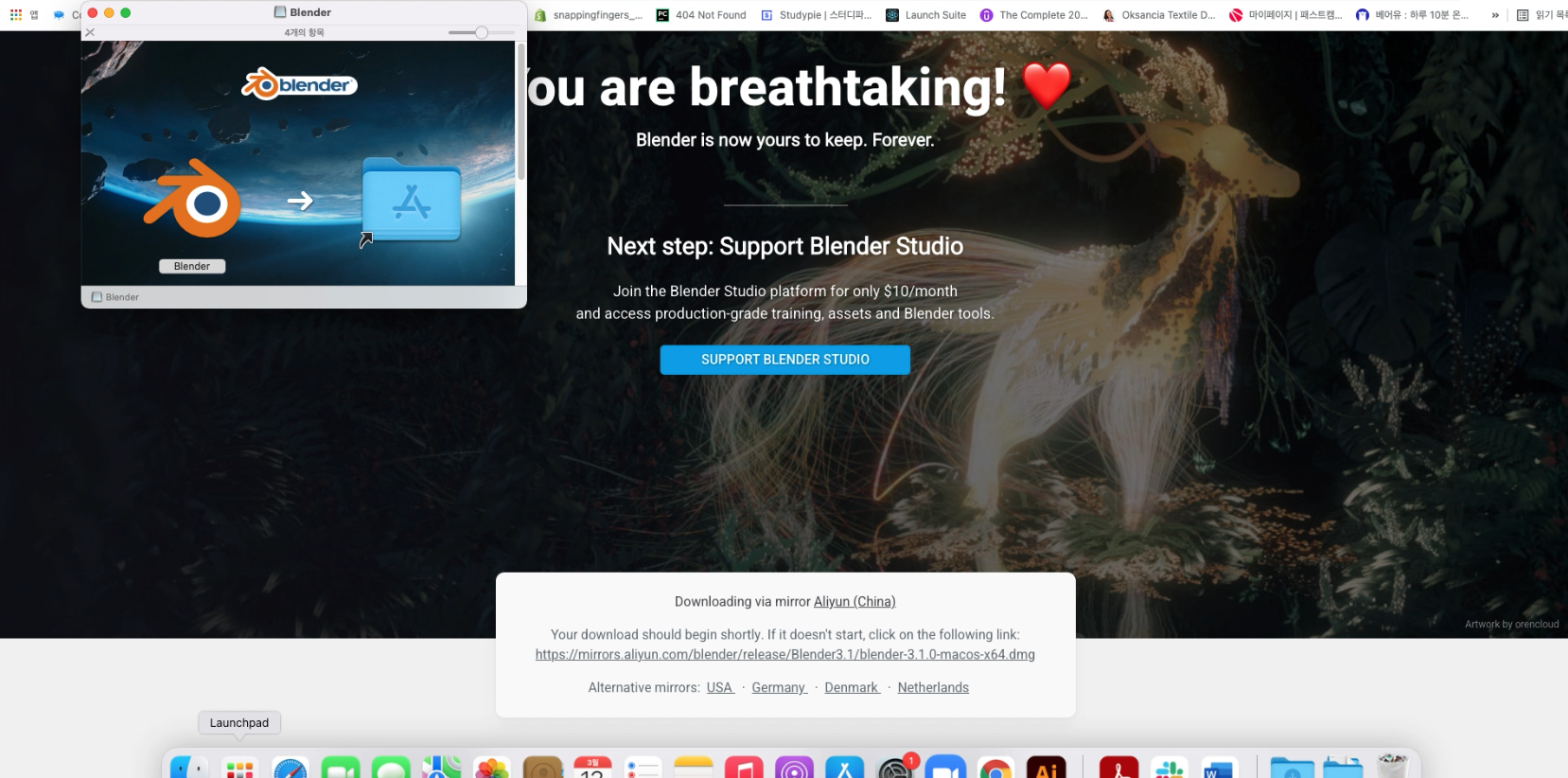Choose the Germany alternative mirror

(x=779, y=688)
